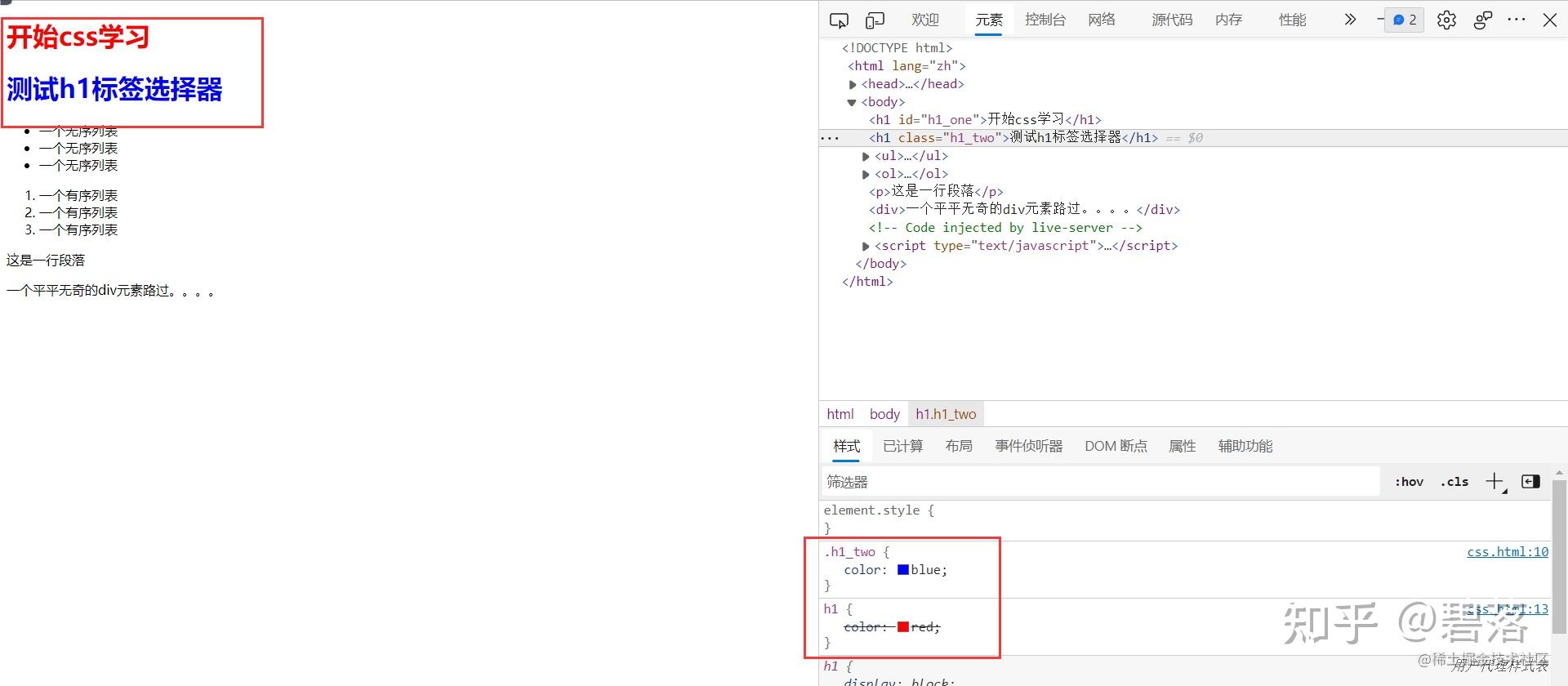Open the 辅助功能 pane tab
Image resolution: width=1568 pixels, height=686 pixels.
[x=1245, y=446]
